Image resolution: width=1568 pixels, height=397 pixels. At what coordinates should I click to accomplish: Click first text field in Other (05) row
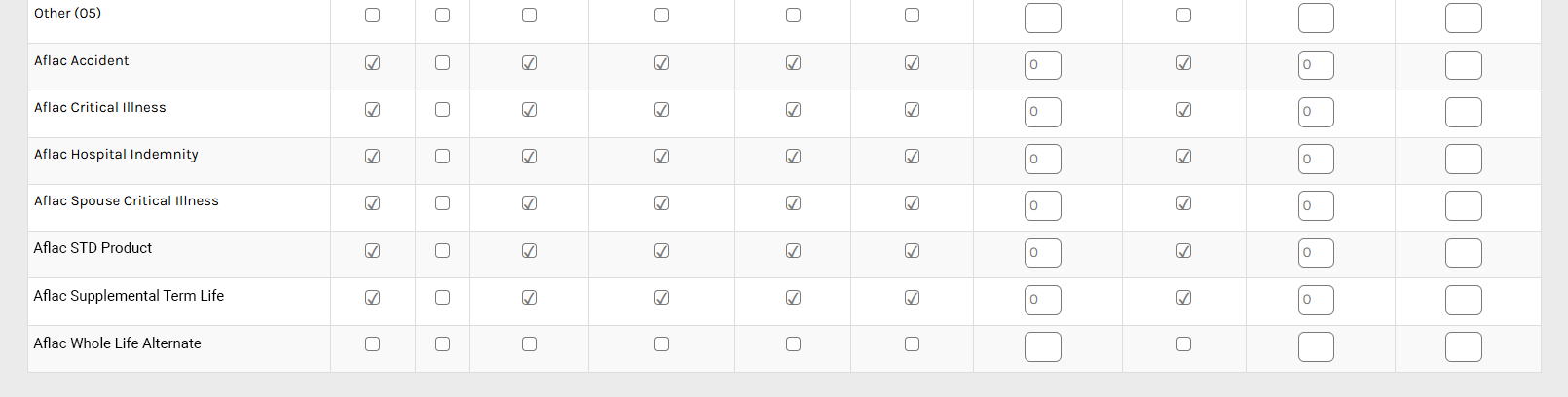coord(1042,18)
